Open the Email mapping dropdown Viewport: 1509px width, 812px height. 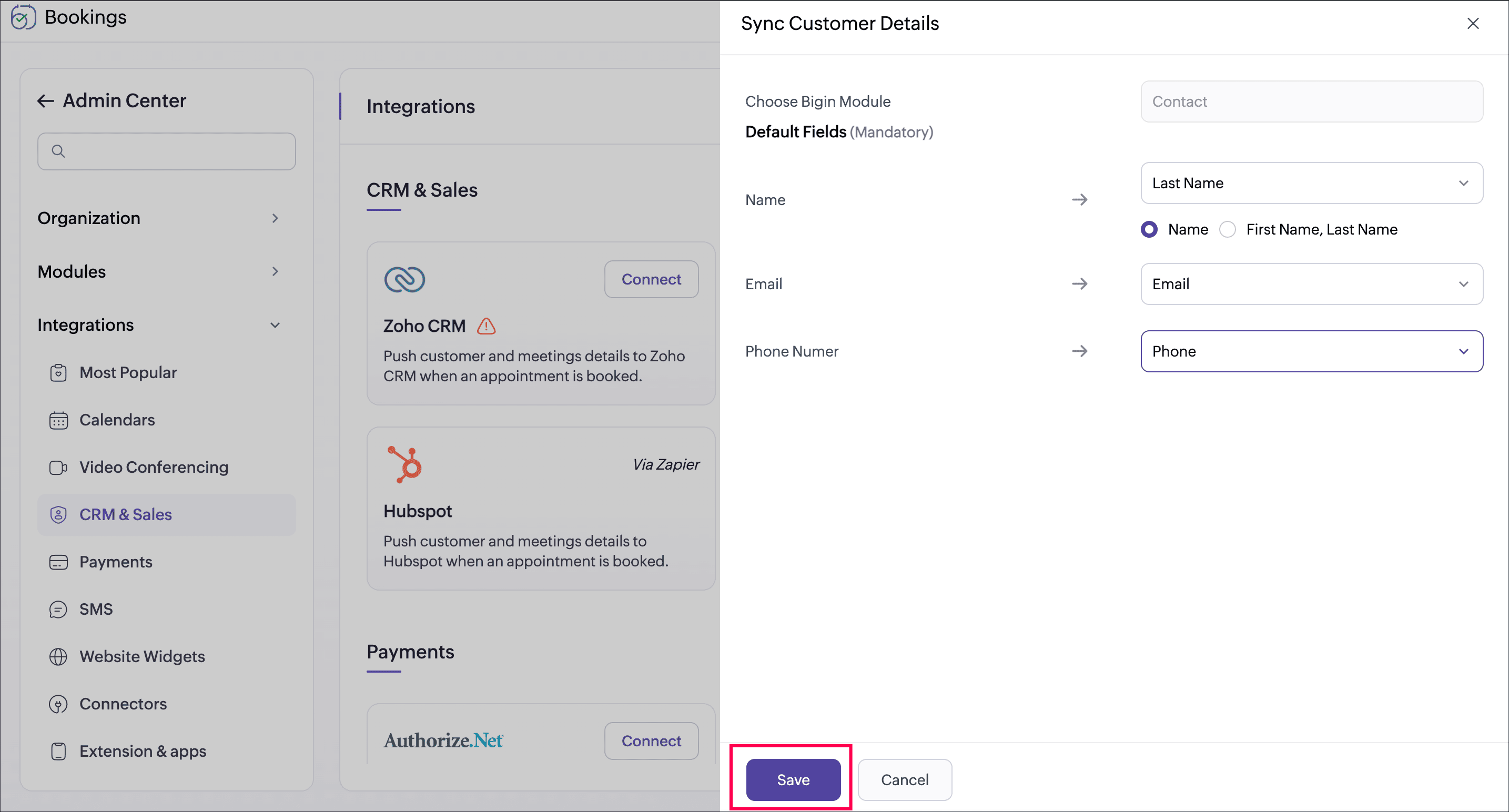click(1311, 284)
